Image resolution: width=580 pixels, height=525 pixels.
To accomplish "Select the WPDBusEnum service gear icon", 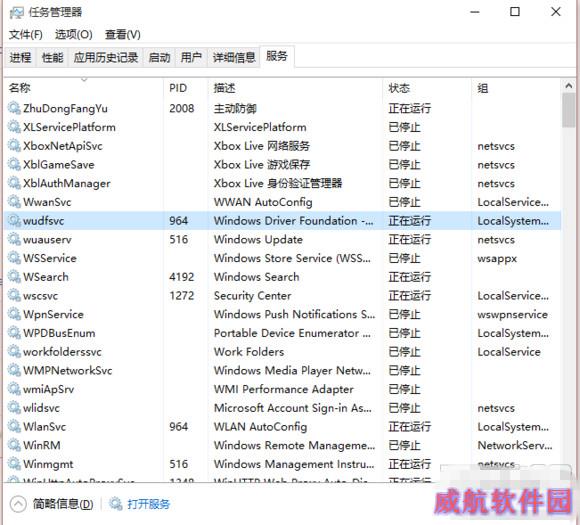I will 14,333.
